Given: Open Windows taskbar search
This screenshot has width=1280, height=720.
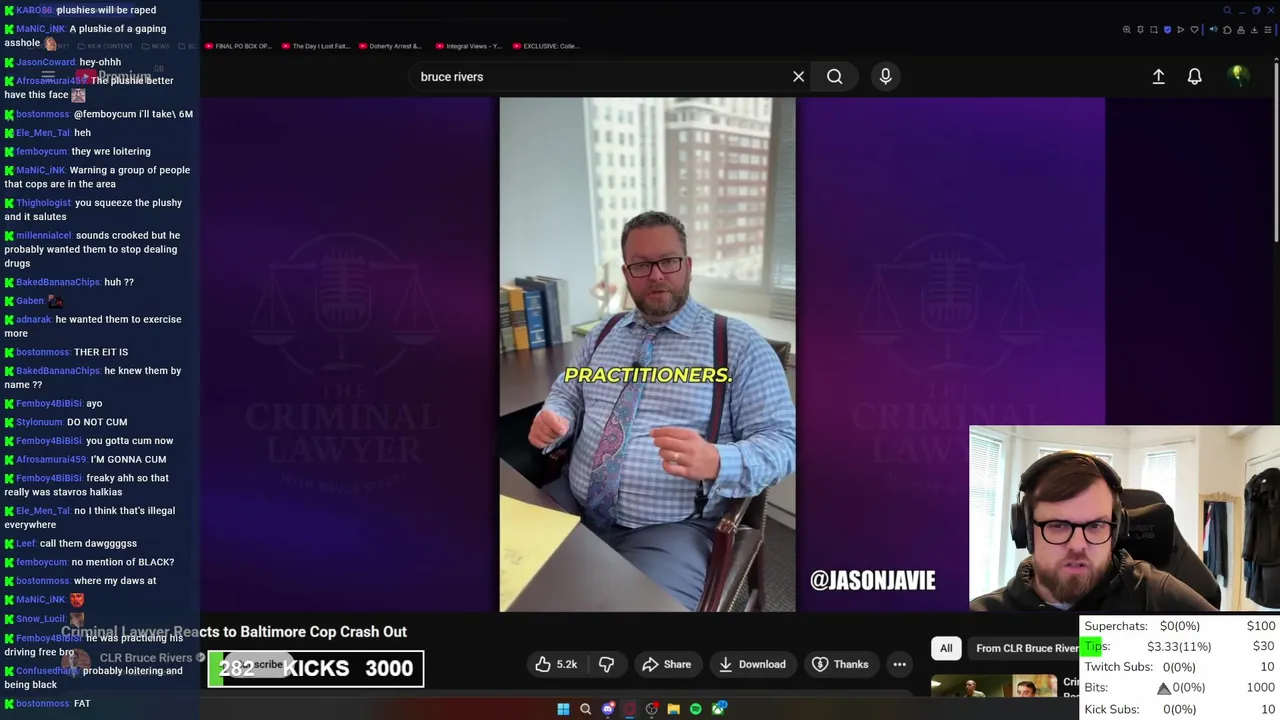Looking at the screenshot, I should (585, 709).
